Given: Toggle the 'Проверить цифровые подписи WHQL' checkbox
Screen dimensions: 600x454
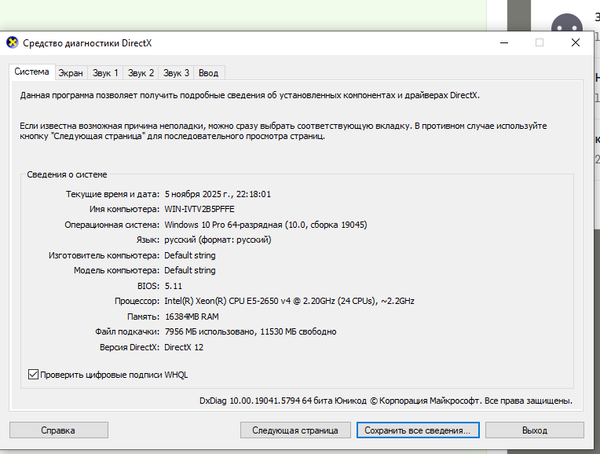Looking at the screenshot, I should click(x=33, y=374).
